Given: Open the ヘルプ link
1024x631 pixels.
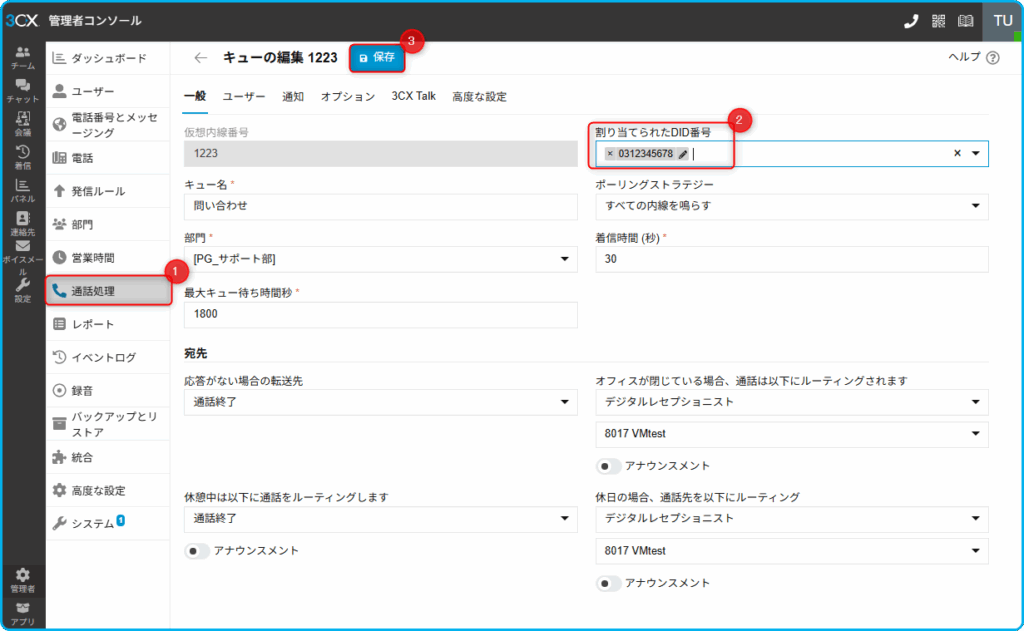Looking at the screenshot, I should pyautogui.click(x=973, y=58).
